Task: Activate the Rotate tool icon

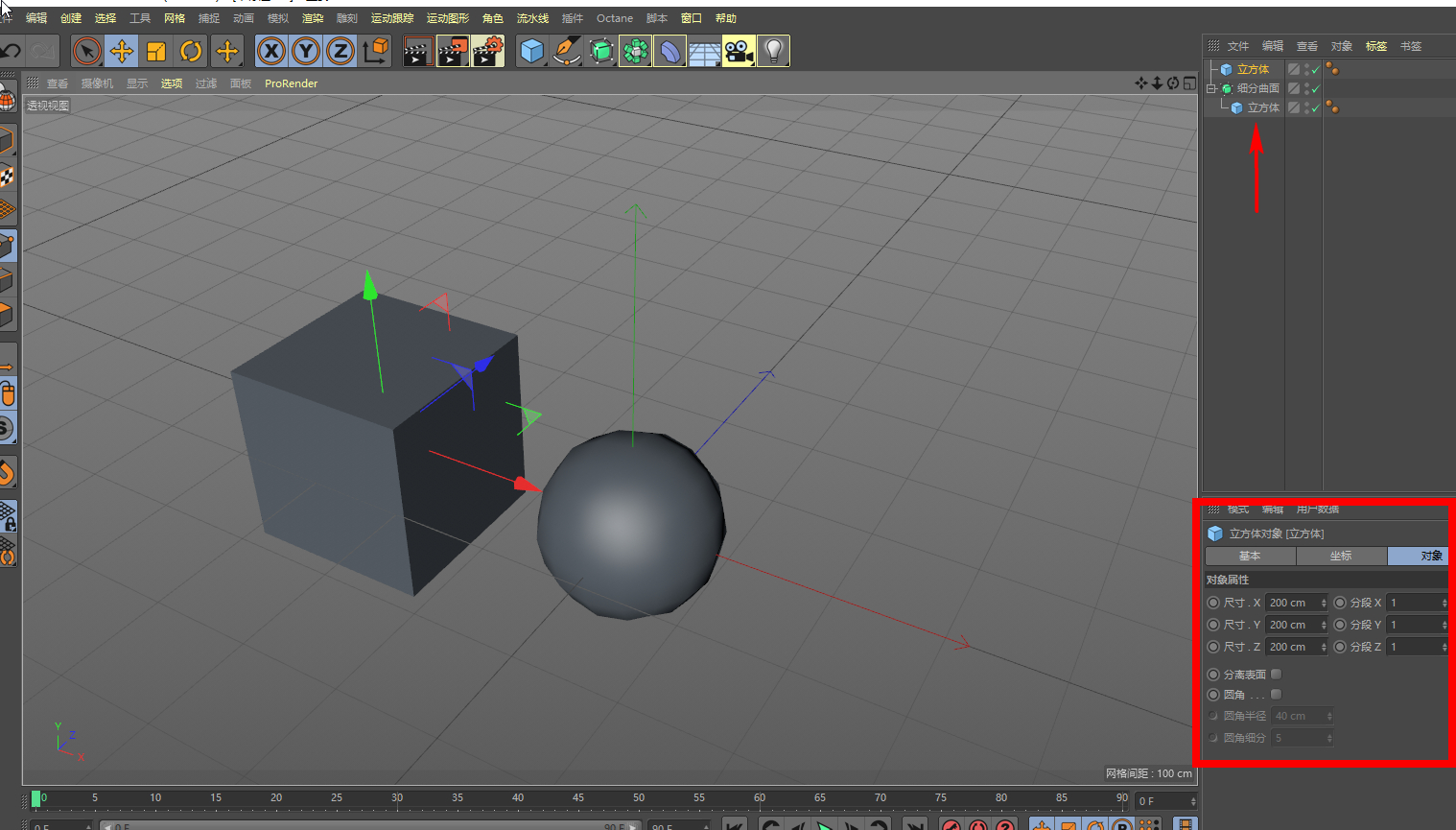Action: coord(191,51)
